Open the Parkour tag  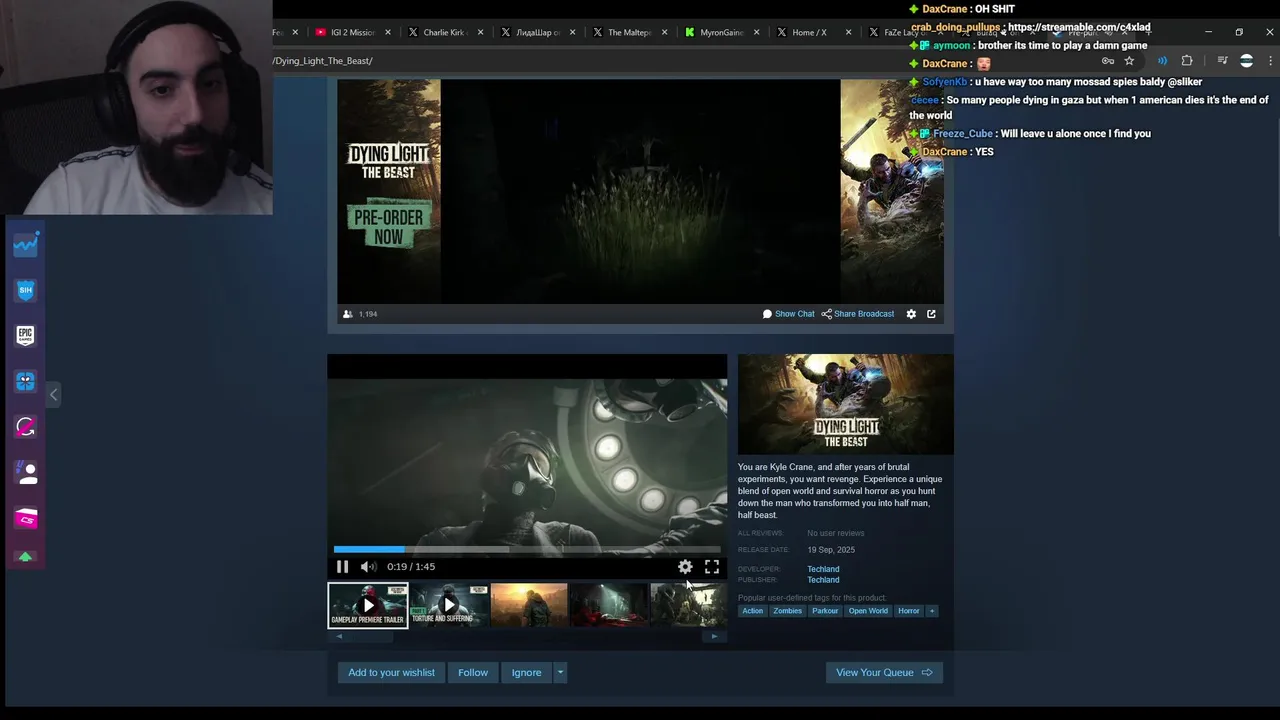tap(825, 611)
